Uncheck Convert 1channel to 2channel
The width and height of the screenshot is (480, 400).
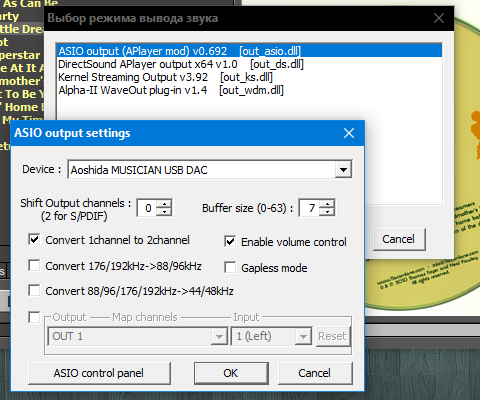click(34, 240)
